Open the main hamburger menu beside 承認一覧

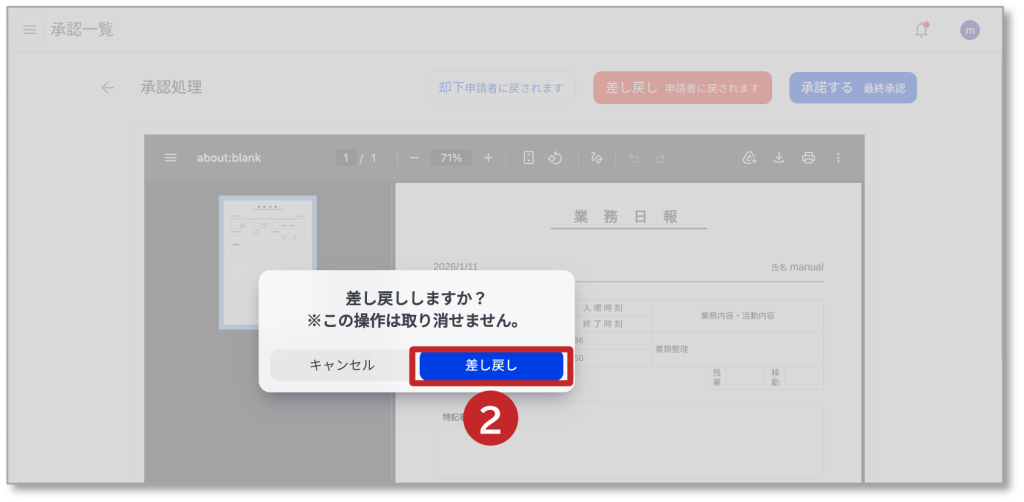coord(30,30)
